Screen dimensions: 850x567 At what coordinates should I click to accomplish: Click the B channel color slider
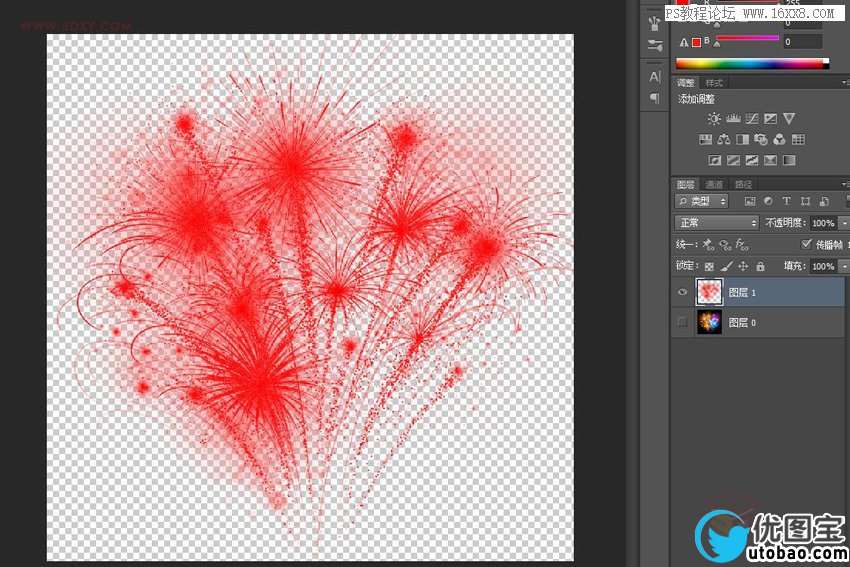click(748, 39)
